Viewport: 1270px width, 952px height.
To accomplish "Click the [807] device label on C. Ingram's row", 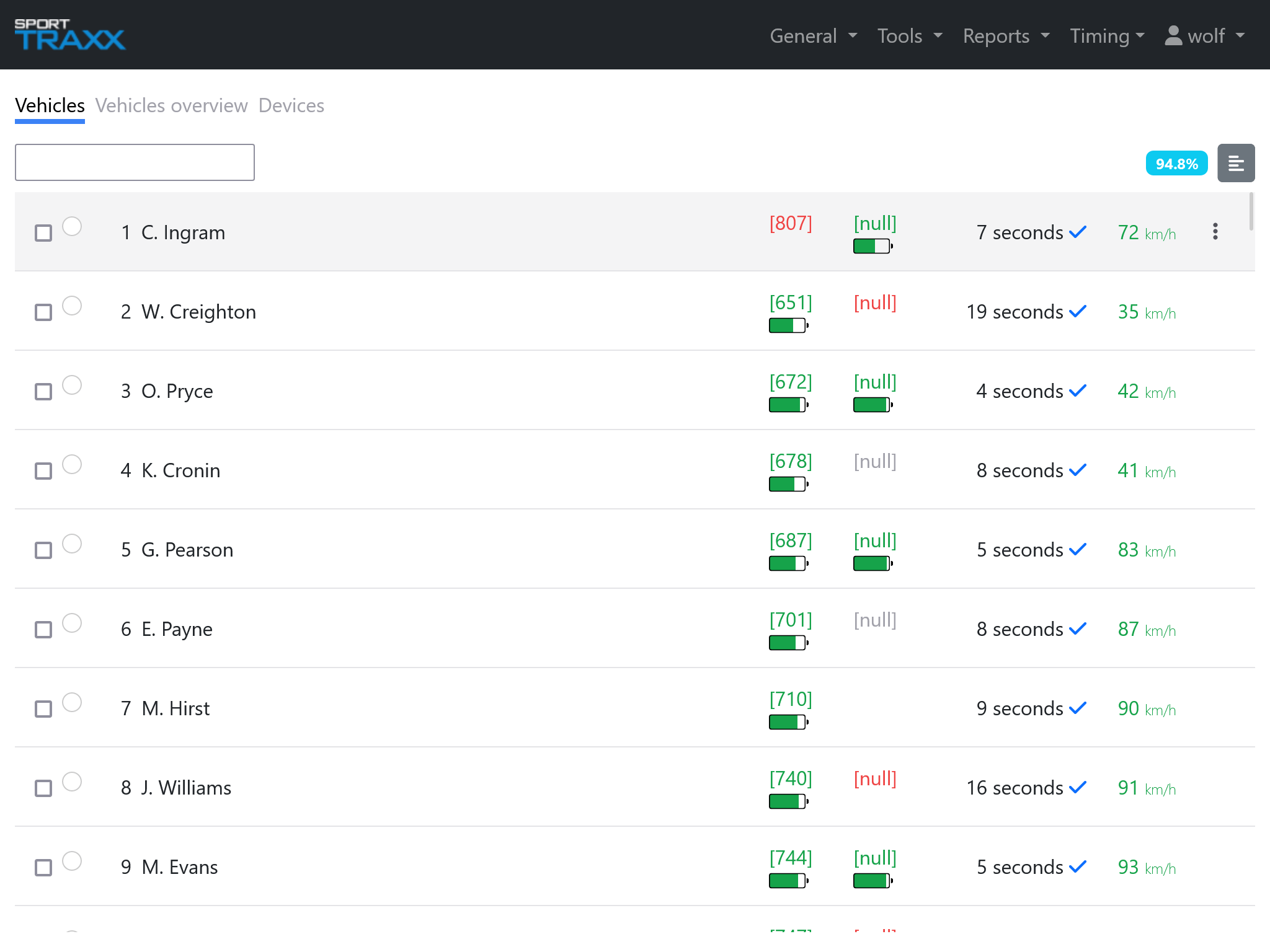I will [790, 223].
